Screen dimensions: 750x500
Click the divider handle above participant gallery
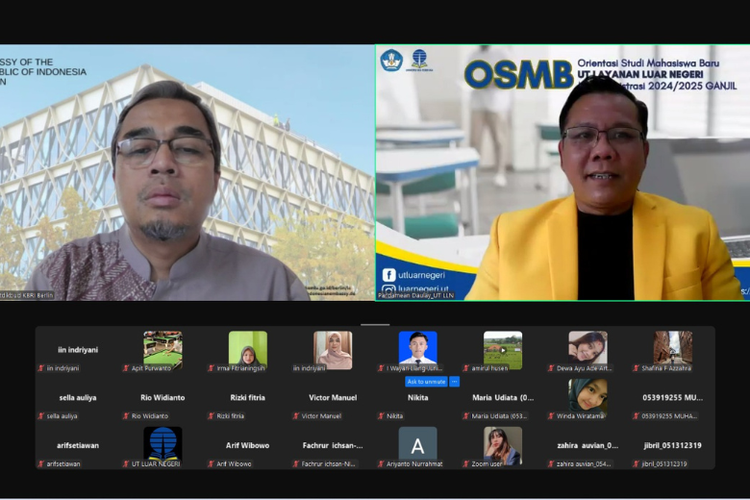(x=375, y=323)
